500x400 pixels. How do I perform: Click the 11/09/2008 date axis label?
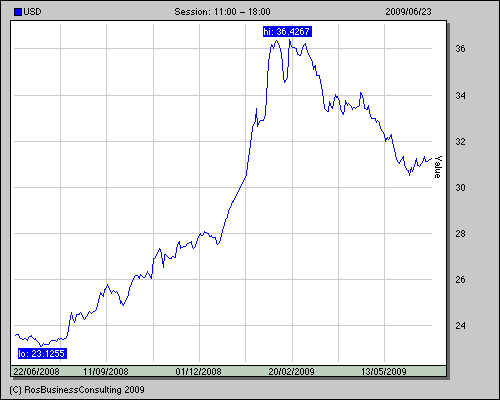pos(106,371)
